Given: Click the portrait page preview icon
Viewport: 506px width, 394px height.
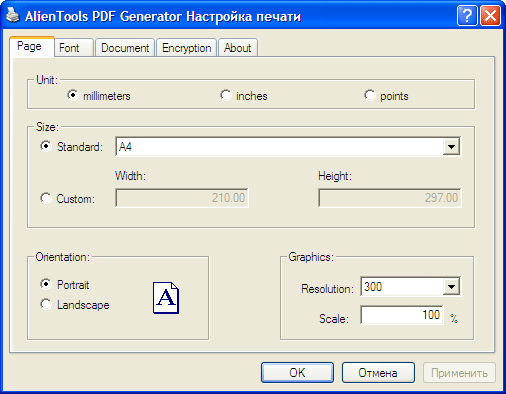Looking at the screenshot, I should (x=166, y=298).
